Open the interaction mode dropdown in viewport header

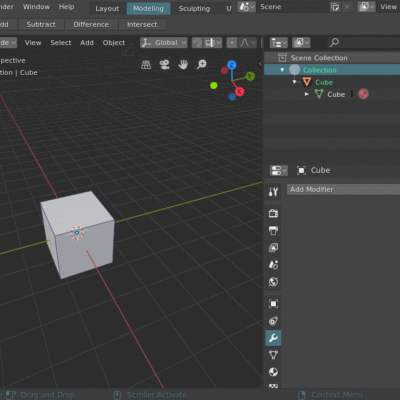point(8,43)
